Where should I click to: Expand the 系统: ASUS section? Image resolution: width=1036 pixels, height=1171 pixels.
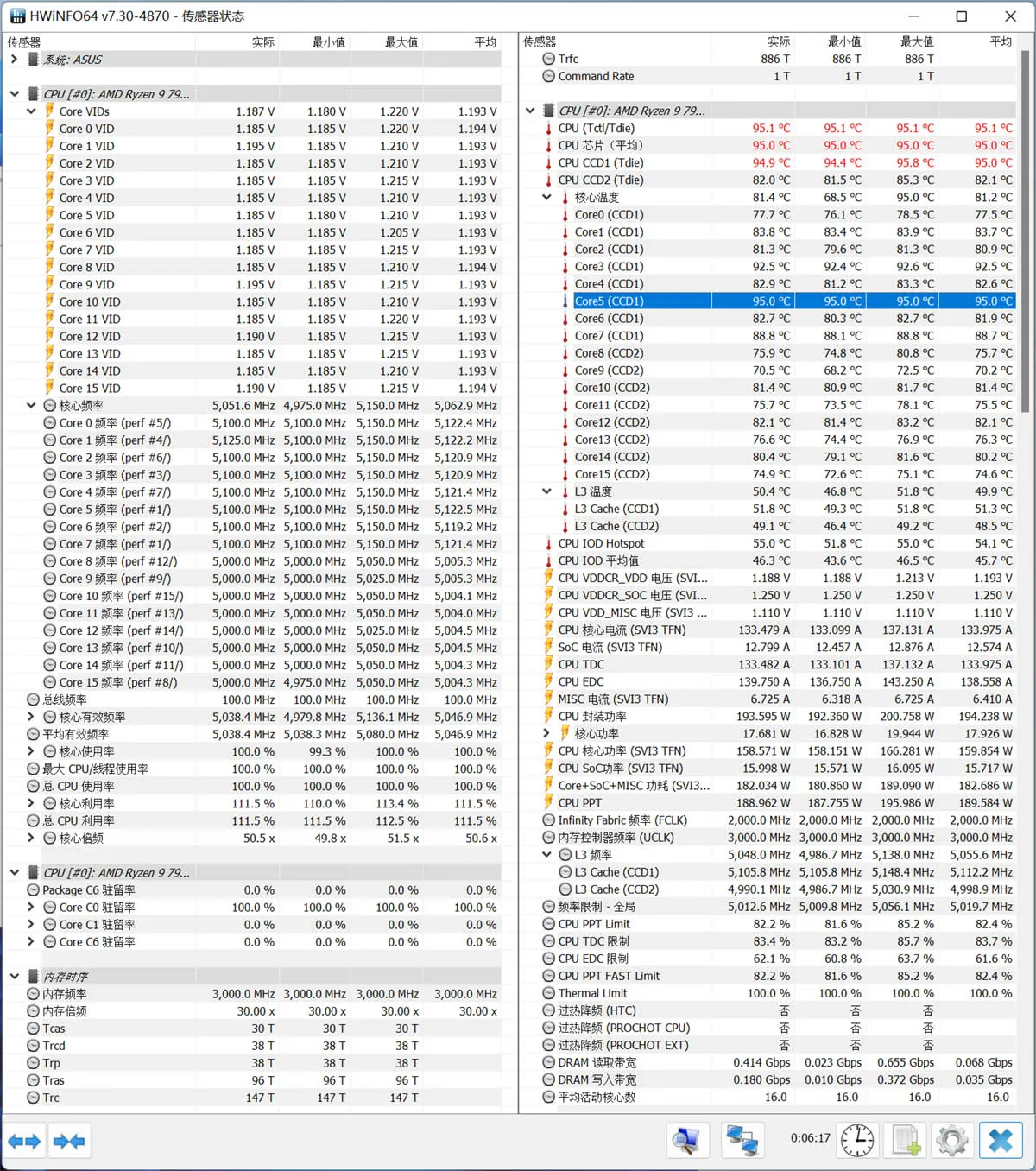[15, 60]
